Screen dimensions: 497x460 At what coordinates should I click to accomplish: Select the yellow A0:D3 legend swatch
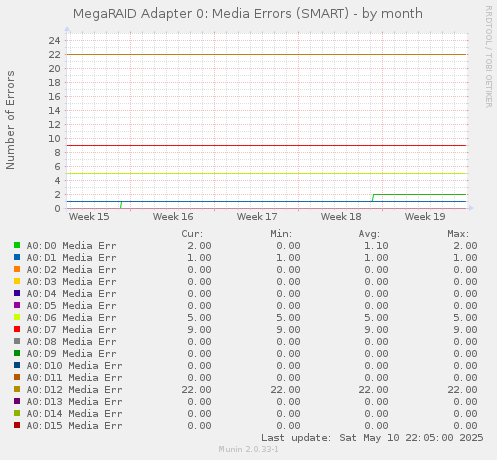[x=17, y=281]
